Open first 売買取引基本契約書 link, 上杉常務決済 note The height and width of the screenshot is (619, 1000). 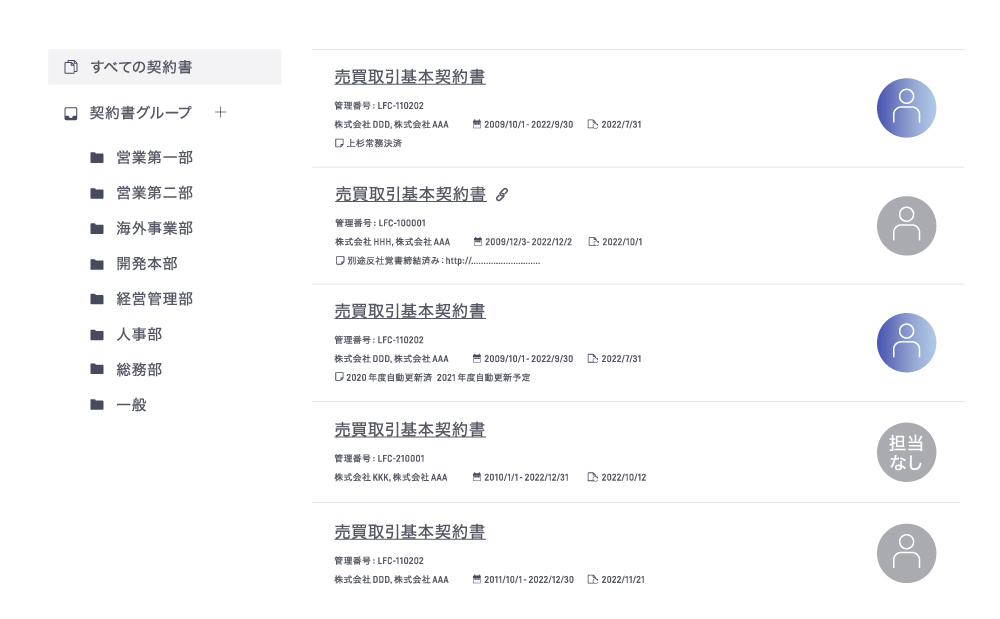coord(410,78)
